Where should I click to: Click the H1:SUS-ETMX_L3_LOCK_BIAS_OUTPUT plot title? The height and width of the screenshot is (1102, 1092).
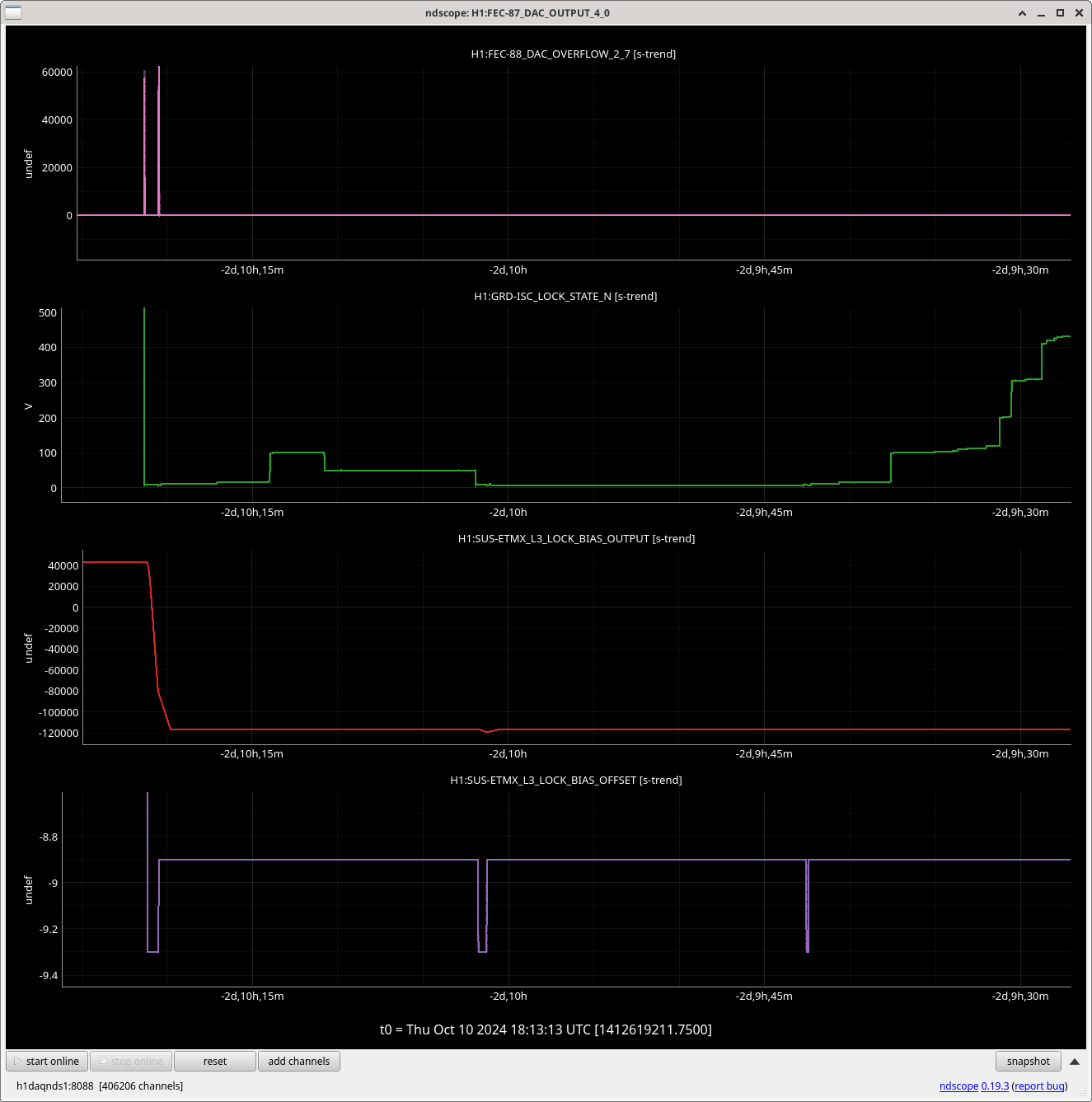coord(576,538)
